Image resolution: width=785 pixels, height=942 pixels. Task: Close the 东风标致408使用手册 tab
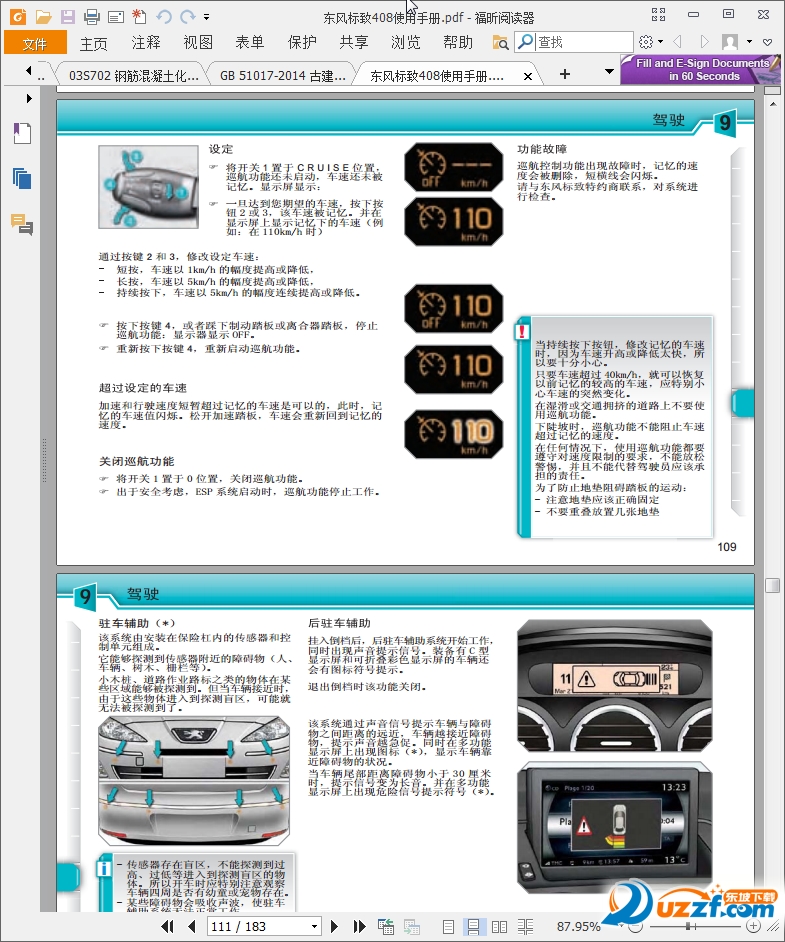tap(528, 76)
